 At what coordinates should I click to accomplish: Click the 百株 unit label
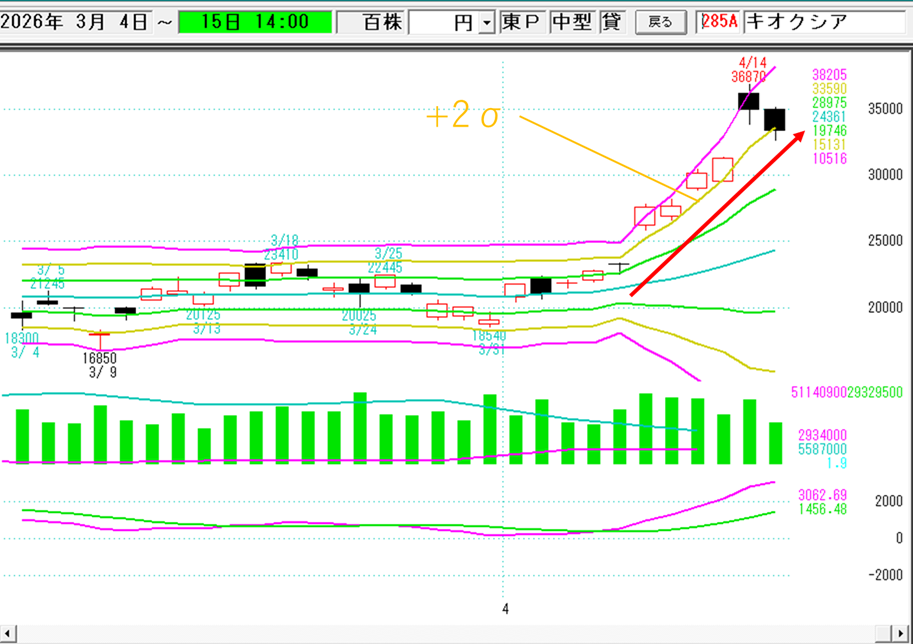coord(371,22)
